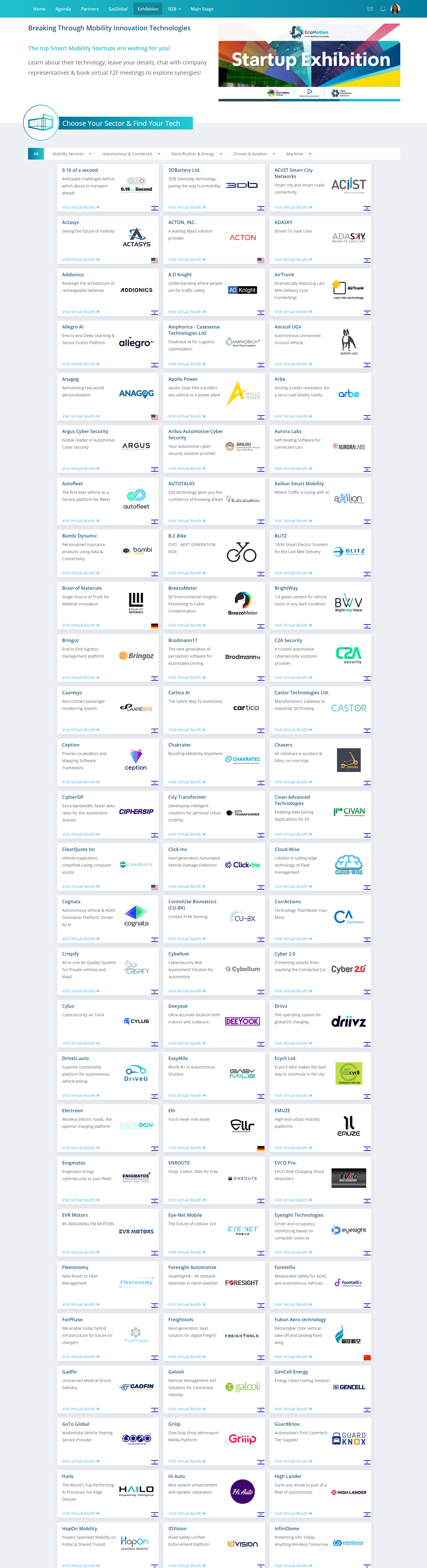Click the autofleet logo
This screenshot has height=1568, width=427.
tap(136, 499)
